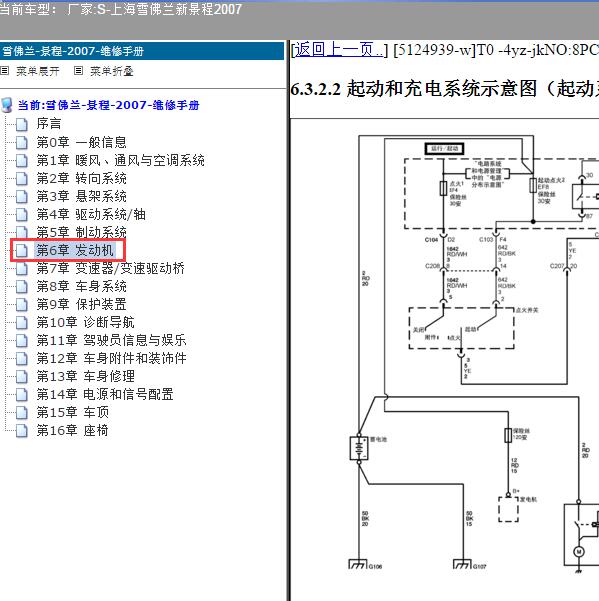Viewport: 599px width, 601px height.
Task: Expand all menus with 菜单展开
Action: point(38,71)
